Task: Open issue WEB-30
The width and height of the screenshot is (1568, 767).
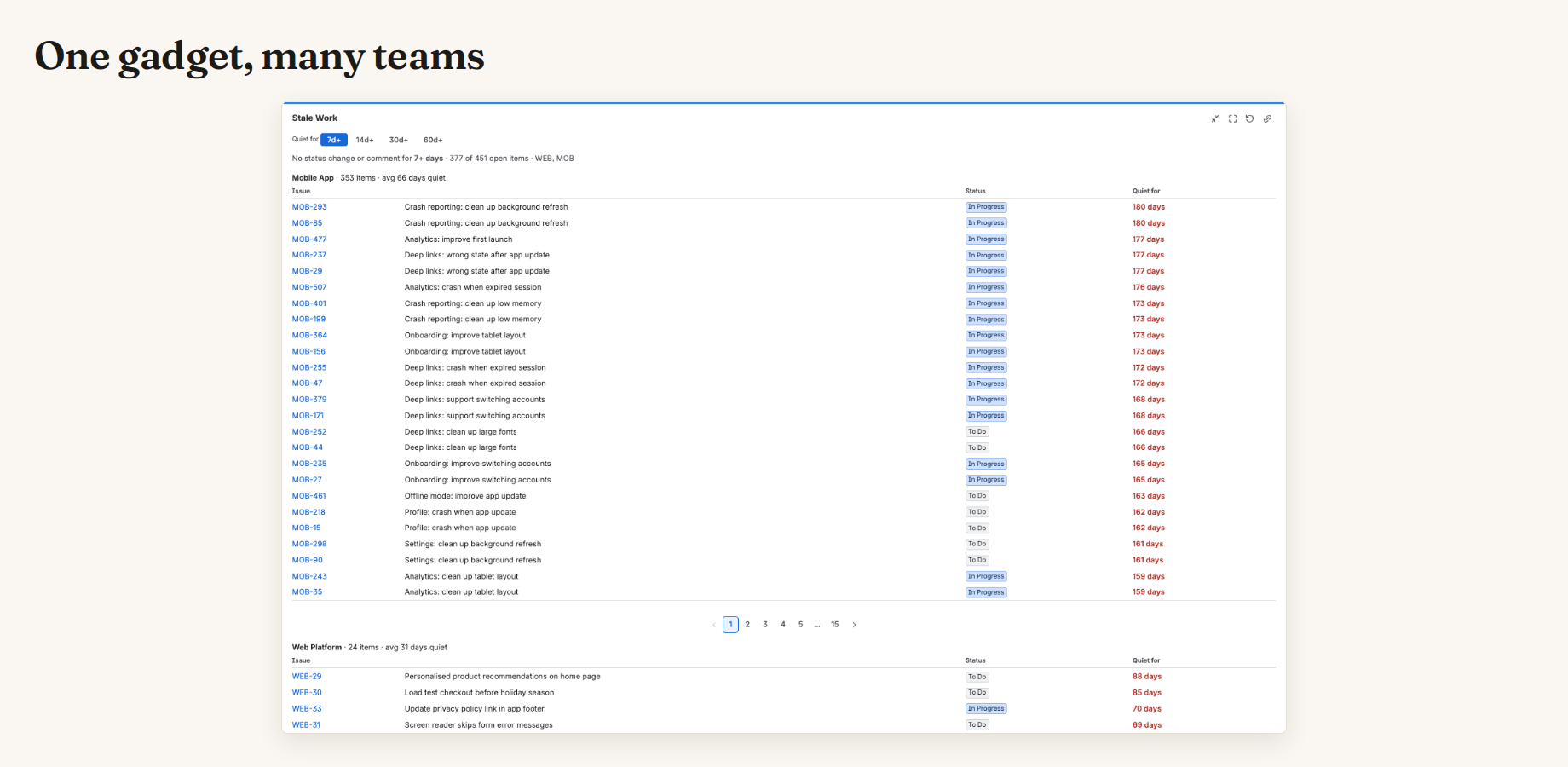Action: 307,693
